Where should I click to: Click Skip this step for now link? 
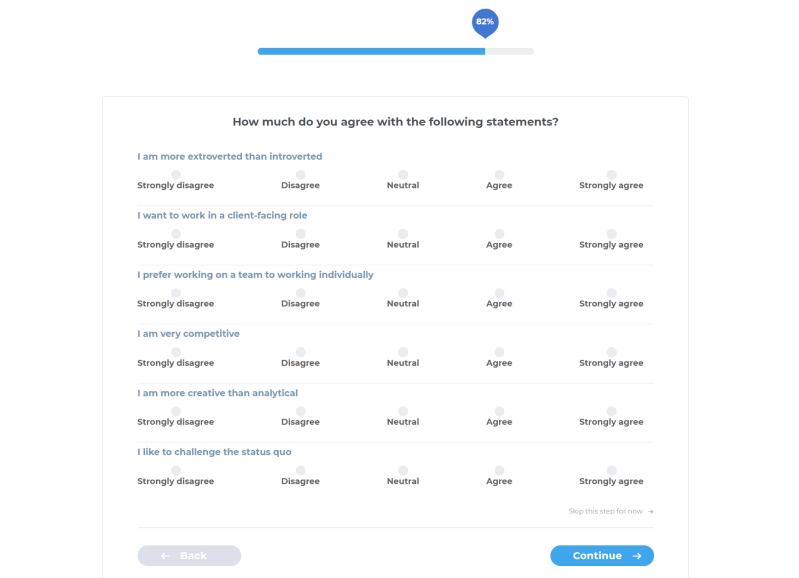tap(606, 511)
